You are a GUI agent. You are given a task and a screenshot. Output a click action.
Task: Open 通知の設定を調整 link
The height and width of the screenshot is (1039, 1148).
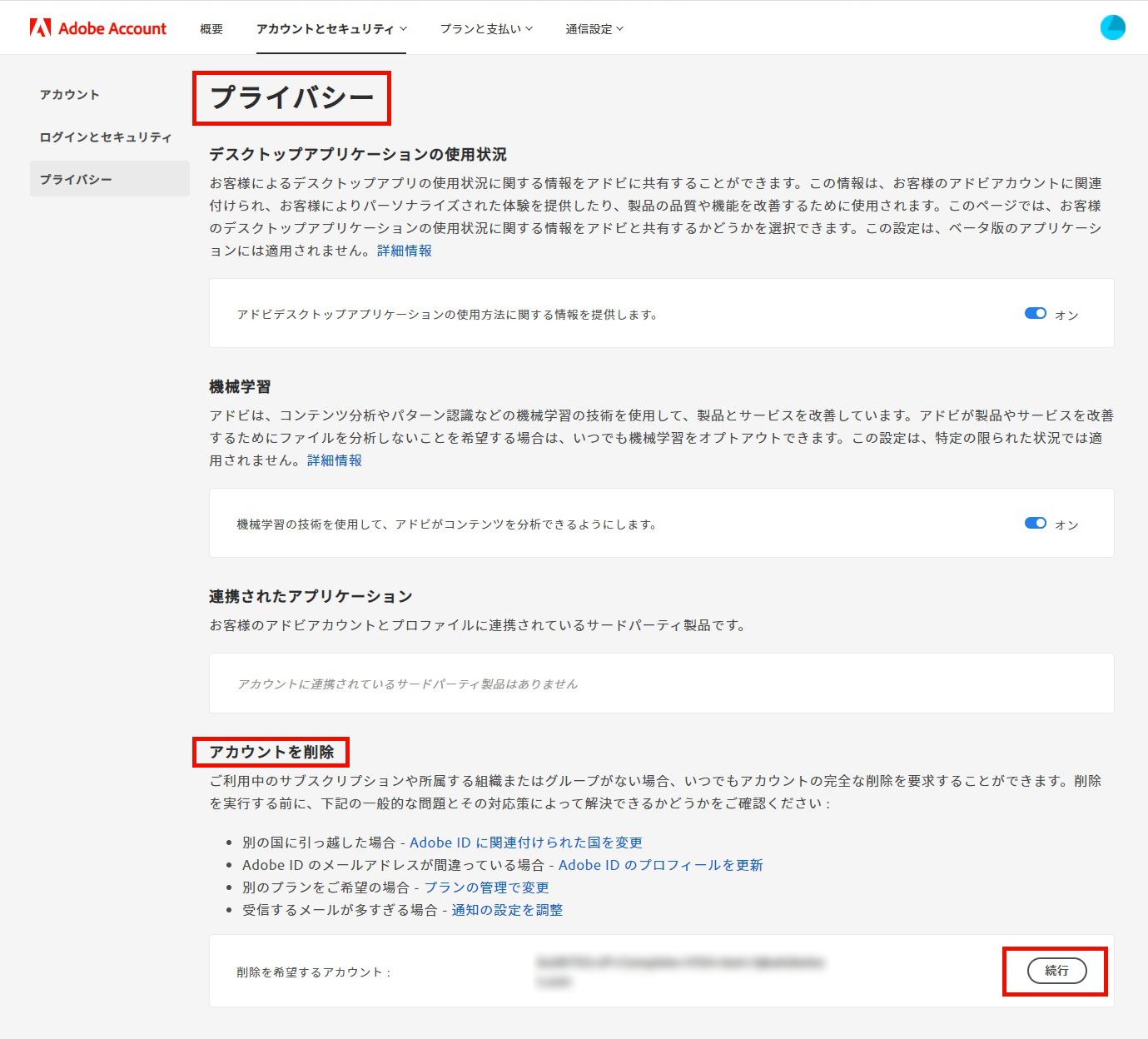pos(508,910)
